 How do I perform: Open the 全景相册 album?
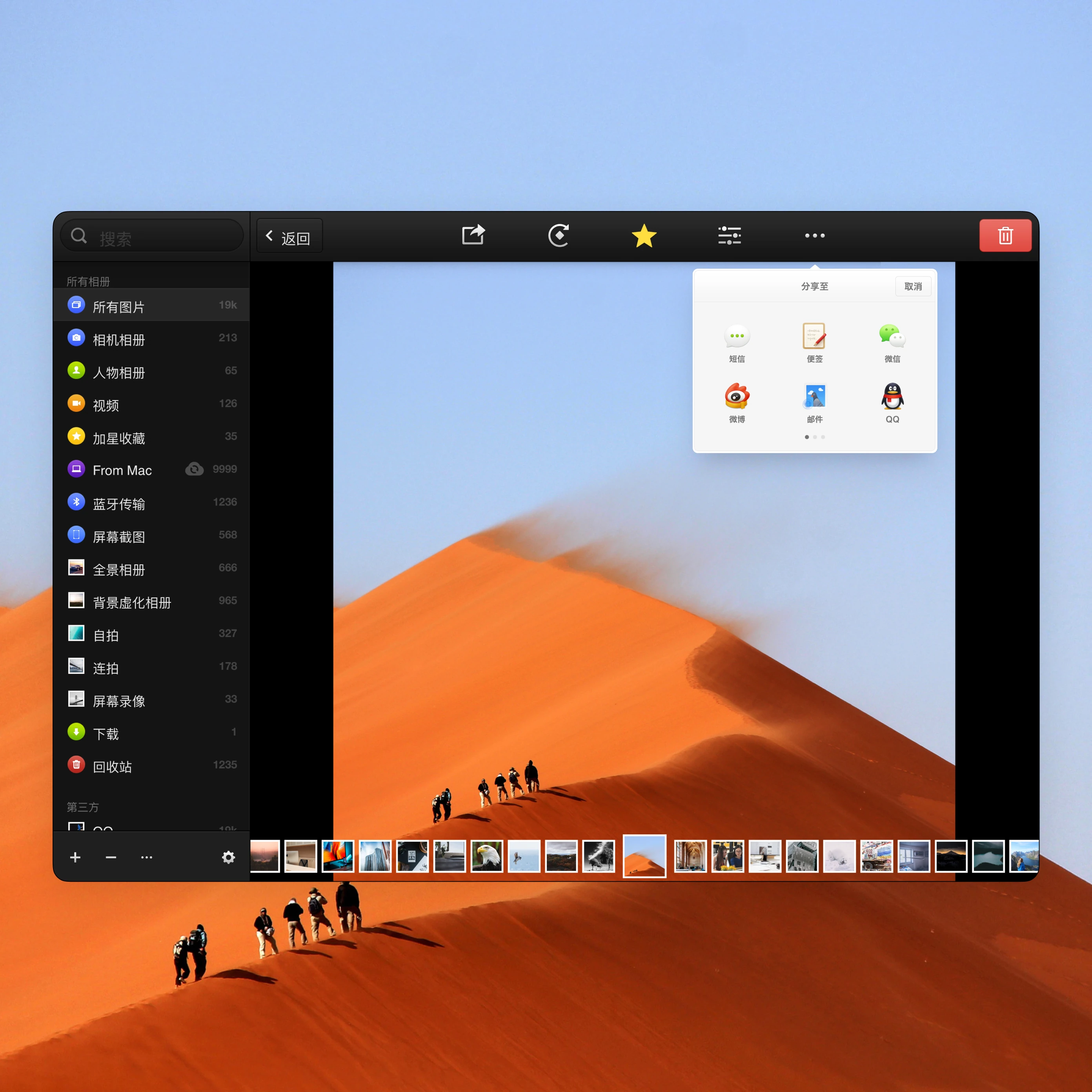point(151,568)
